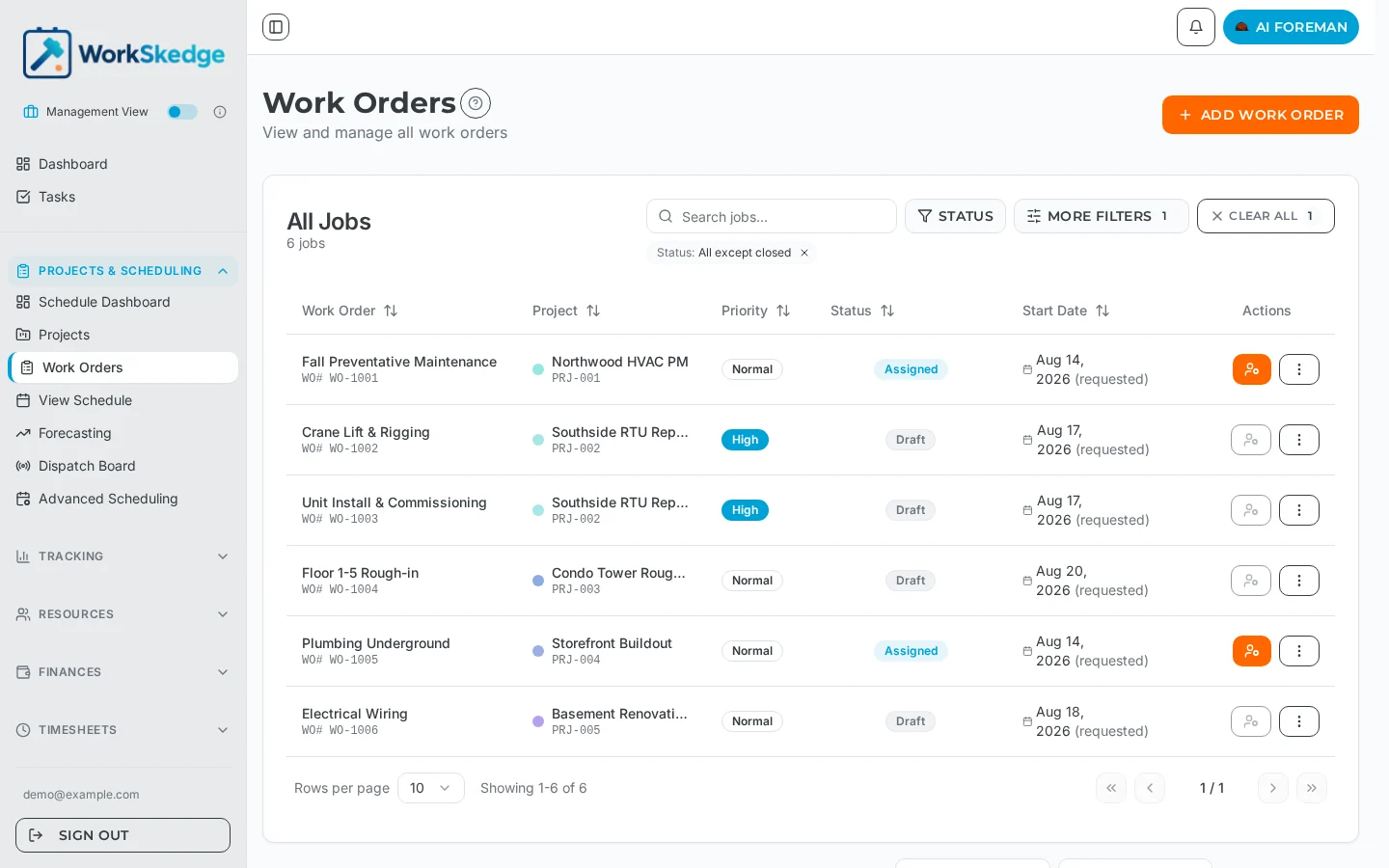
Task: Open View Schedule page
Action: coord(123,400)
